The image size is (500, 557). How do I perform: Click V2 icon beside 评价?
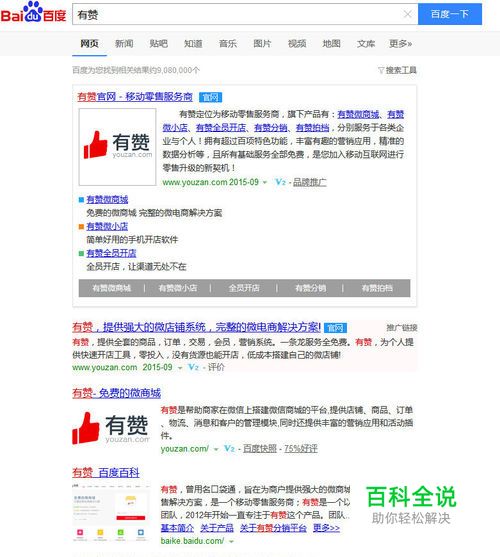[x=194, y=367]
